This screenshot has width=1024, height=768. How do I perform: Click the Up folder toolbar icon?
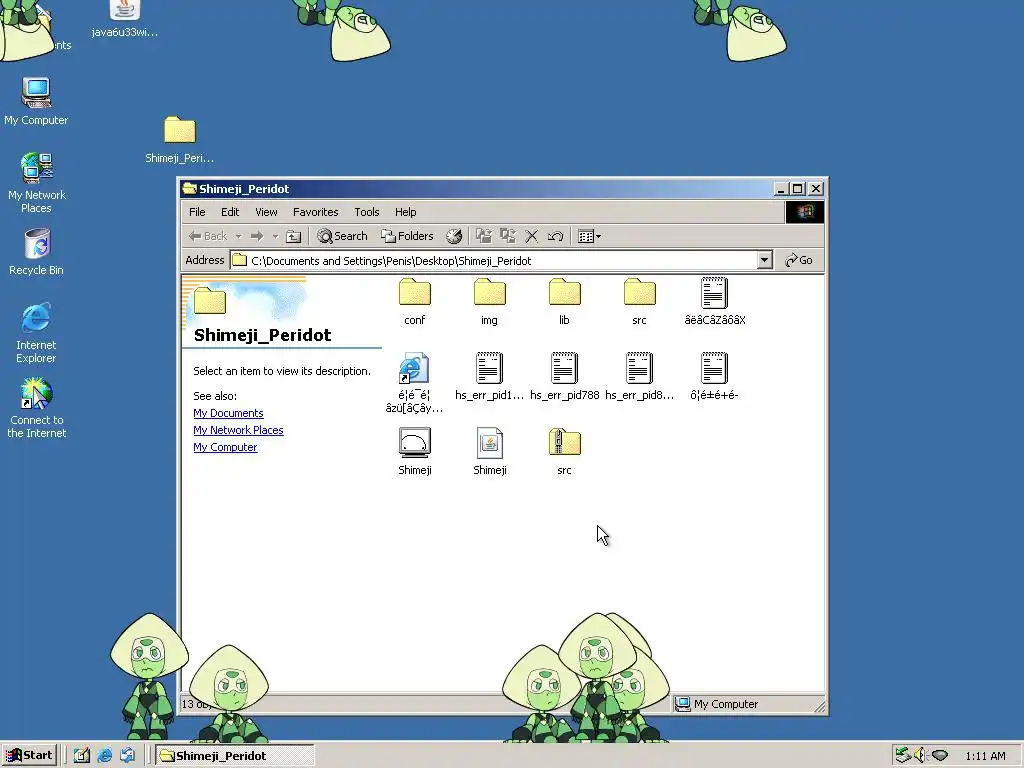point(294,236)
